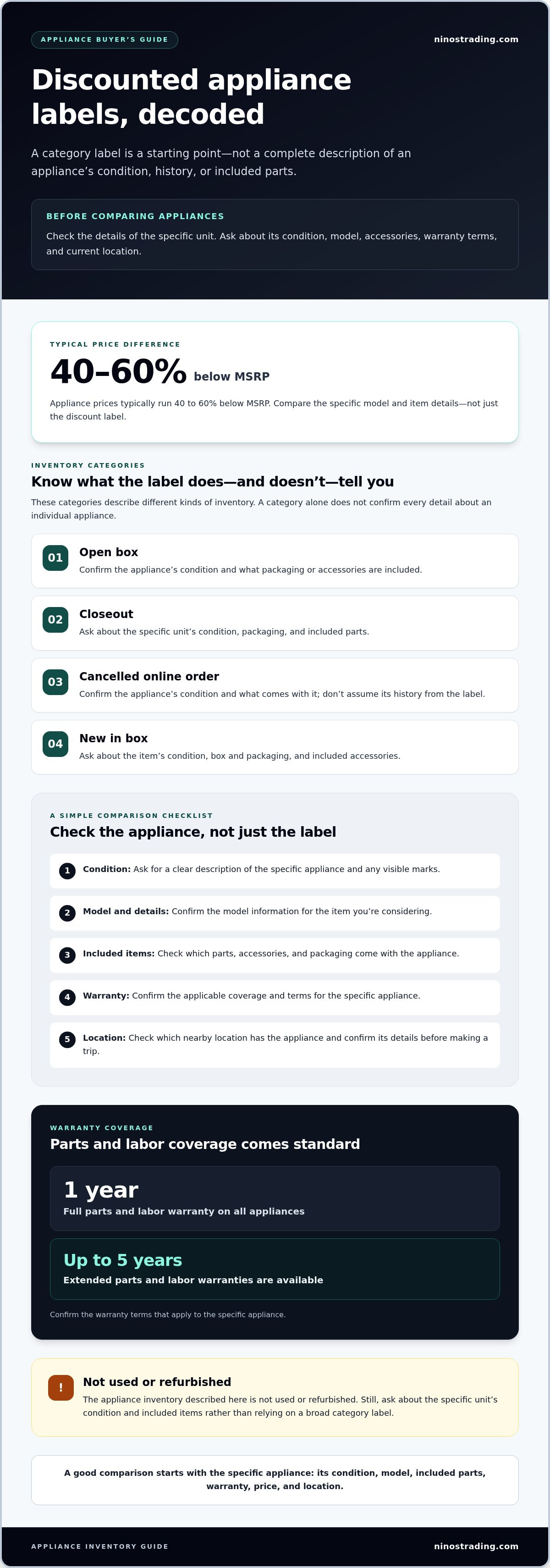Select the Not used or refurbished heading

pyautogui.click(x=157, y=1382)
